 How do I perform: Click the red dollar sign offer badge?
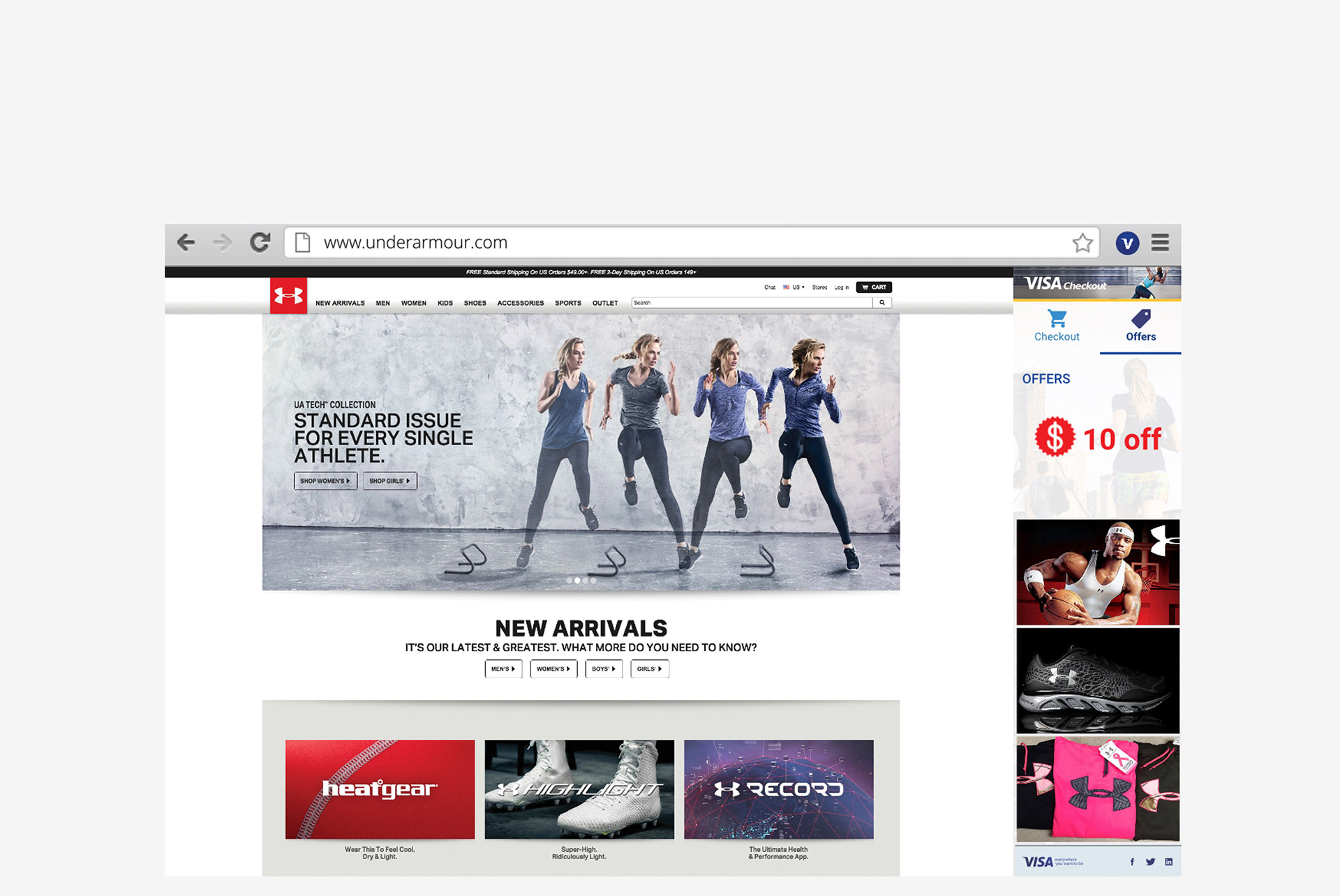tap(1055, 437)
